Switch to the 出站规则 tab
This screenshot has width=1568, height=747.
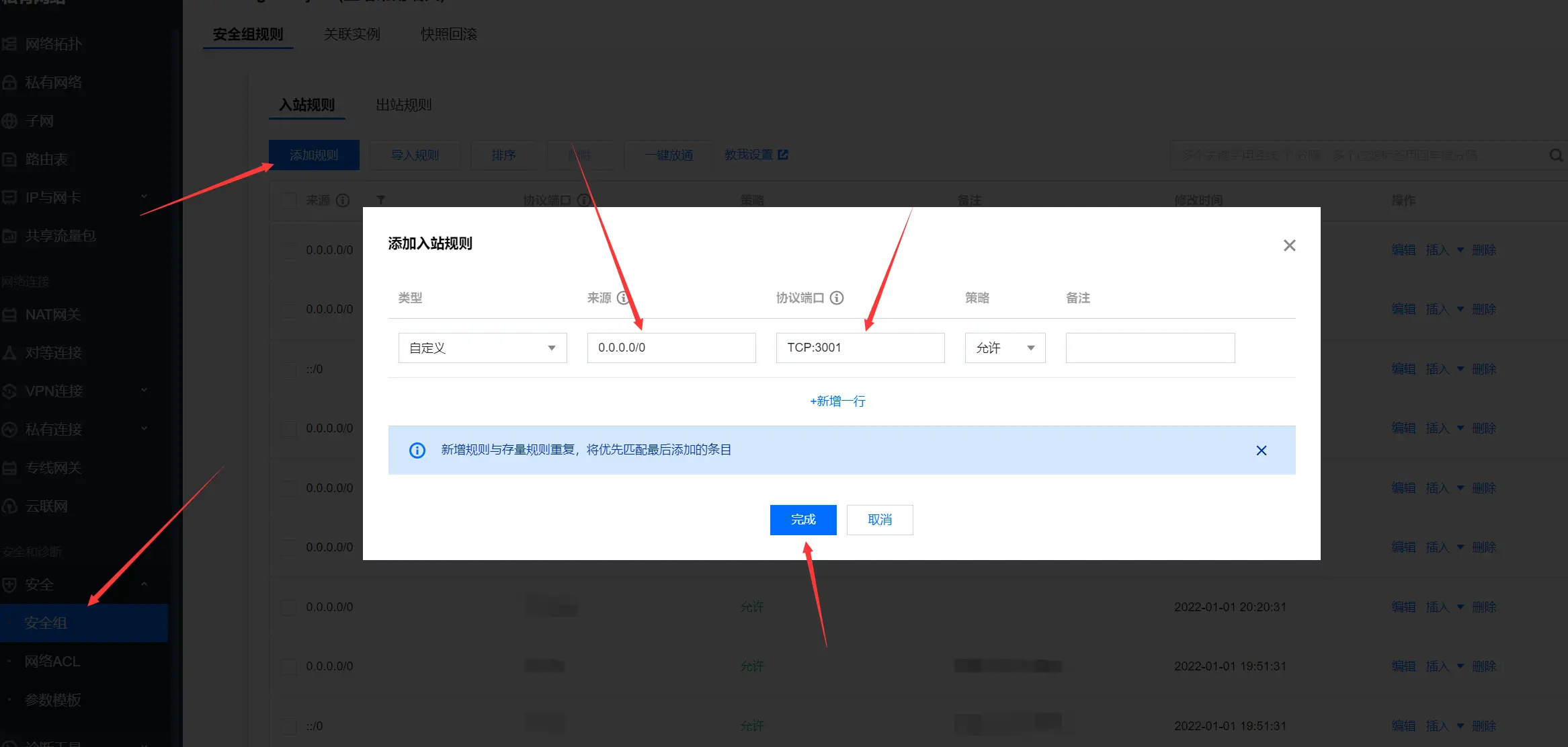pyautogui.click(x=404, y=105)
